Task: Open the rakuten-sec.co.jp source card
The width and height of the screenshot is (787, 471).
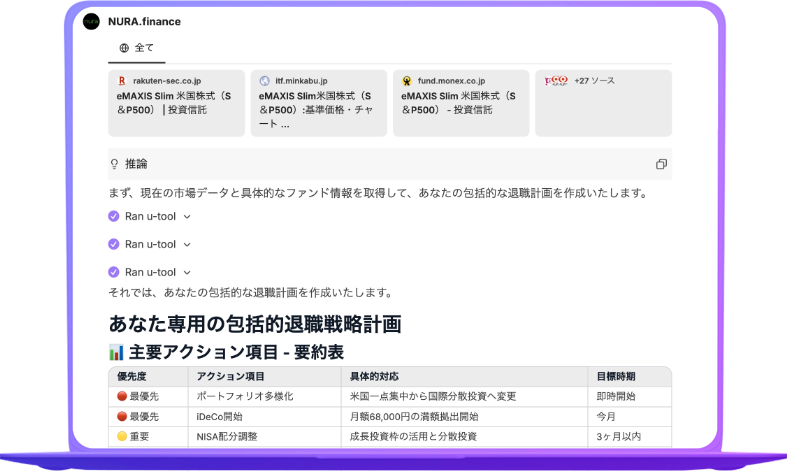Action: click(176, 102)
